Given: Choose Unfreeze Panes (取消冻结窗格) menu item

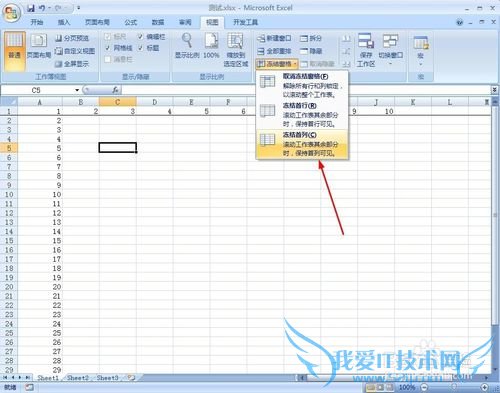Looking at the screenshot, I should coord(302,85).
